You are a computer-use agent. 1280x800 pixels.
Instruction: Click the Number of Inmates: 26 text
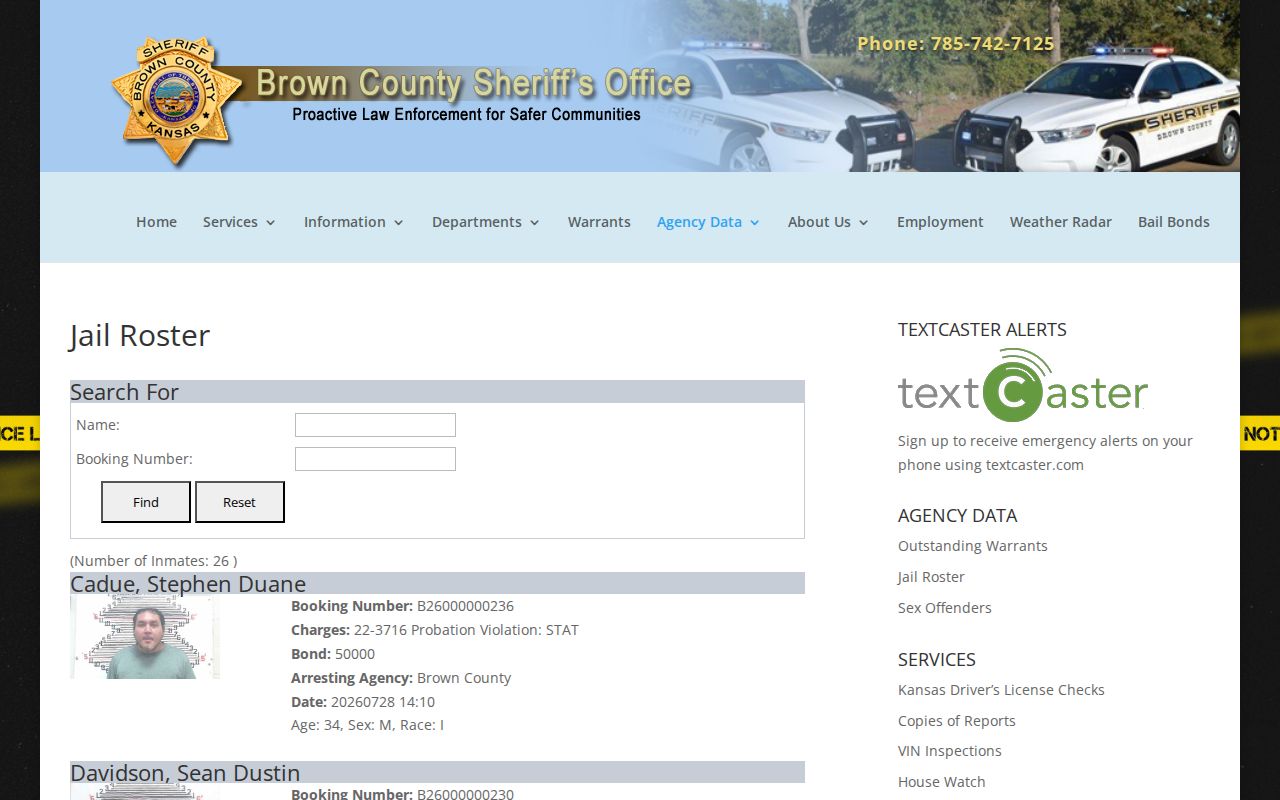(154, 561)
